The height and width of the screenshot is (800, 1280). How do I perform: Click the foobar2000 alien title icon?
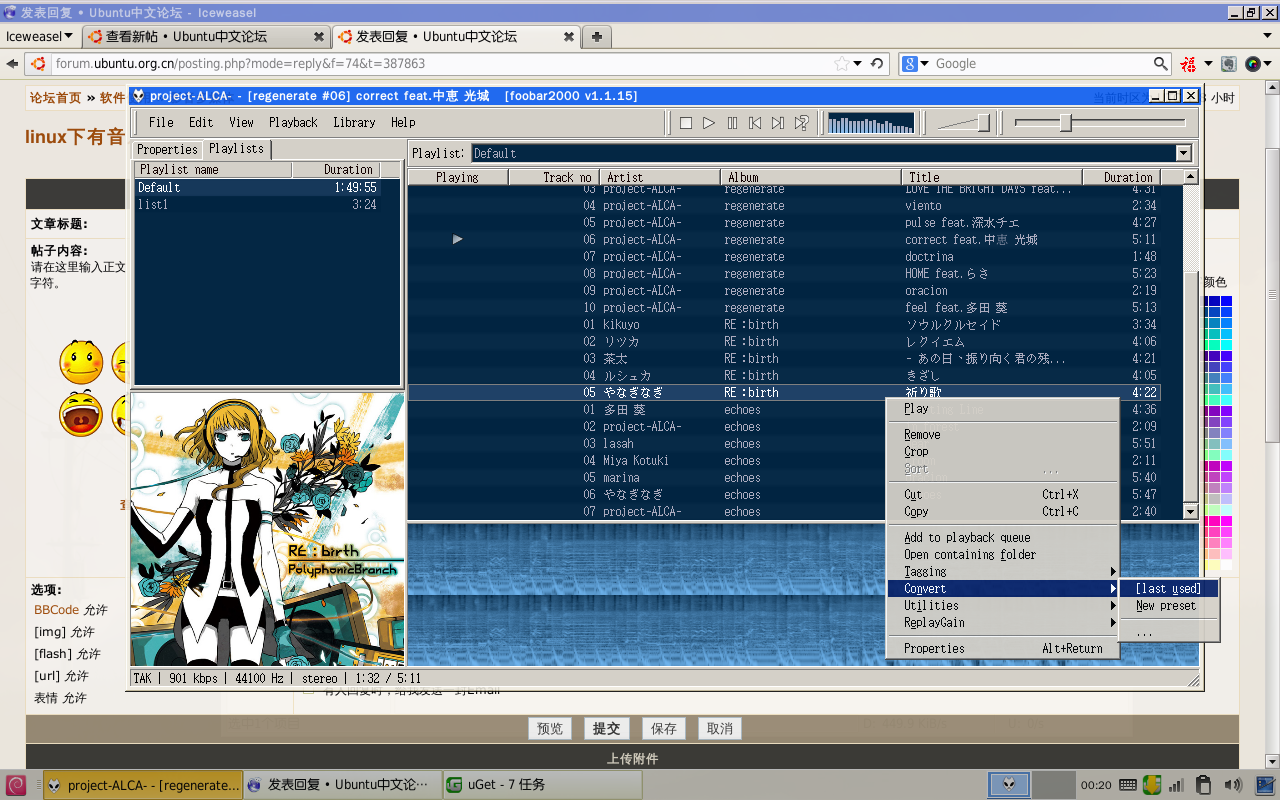tap(139, 96)
